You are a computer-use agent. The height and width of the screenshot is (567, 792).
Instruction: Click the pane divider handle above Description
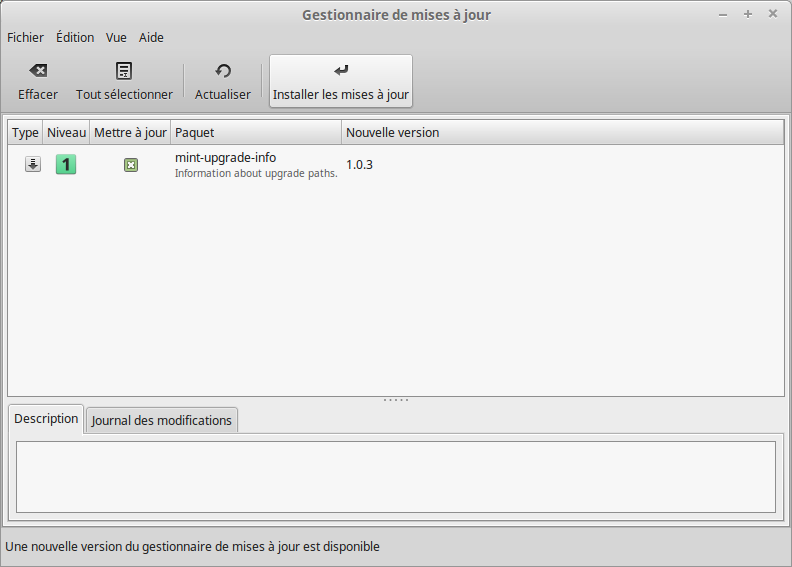coord(396,400)
